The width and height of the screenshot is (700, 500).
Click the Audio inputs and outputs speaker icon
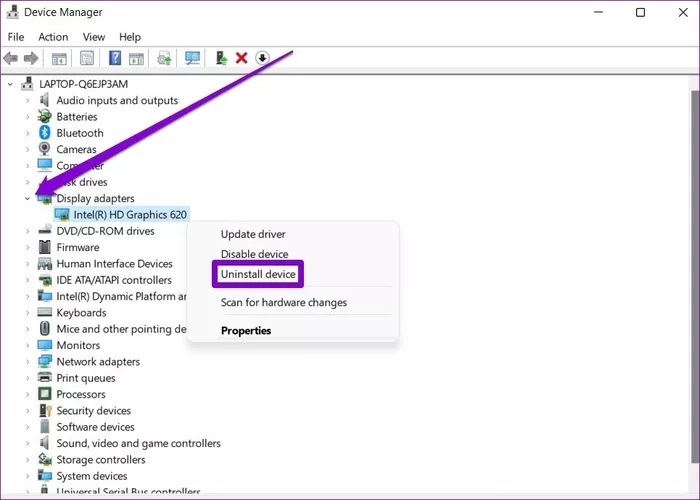click(x=44, y=100)
